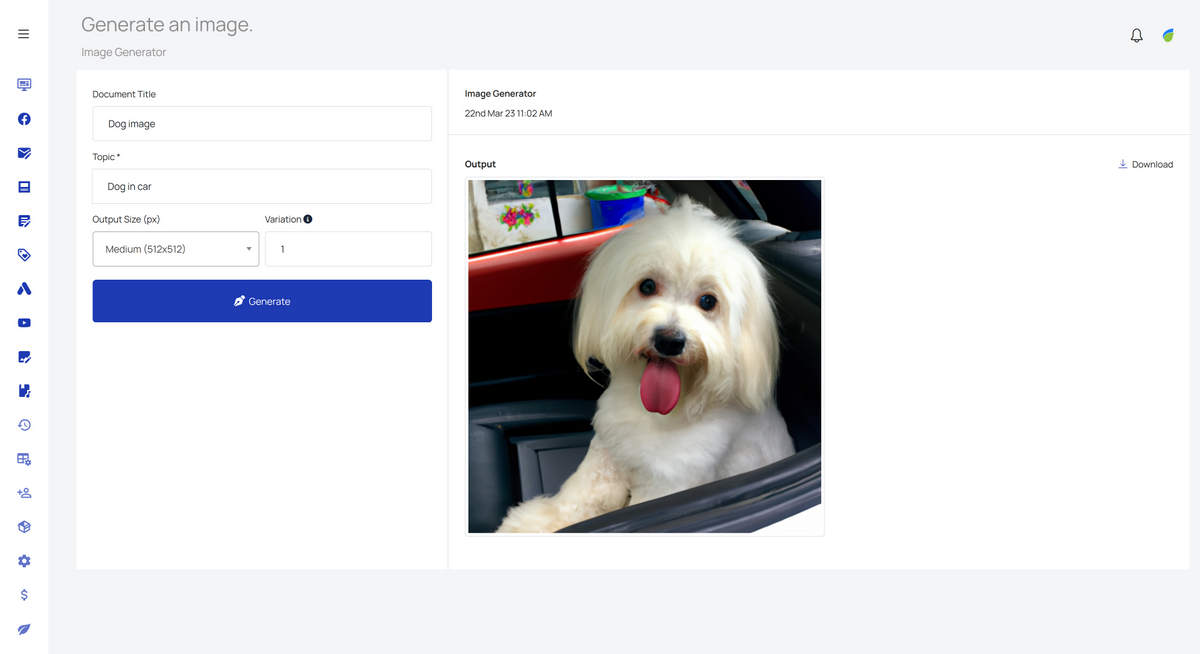Open the package box icon in sidebar
Screen dimensions: 1200x654
pyautogui.click(x=24, y=527)
